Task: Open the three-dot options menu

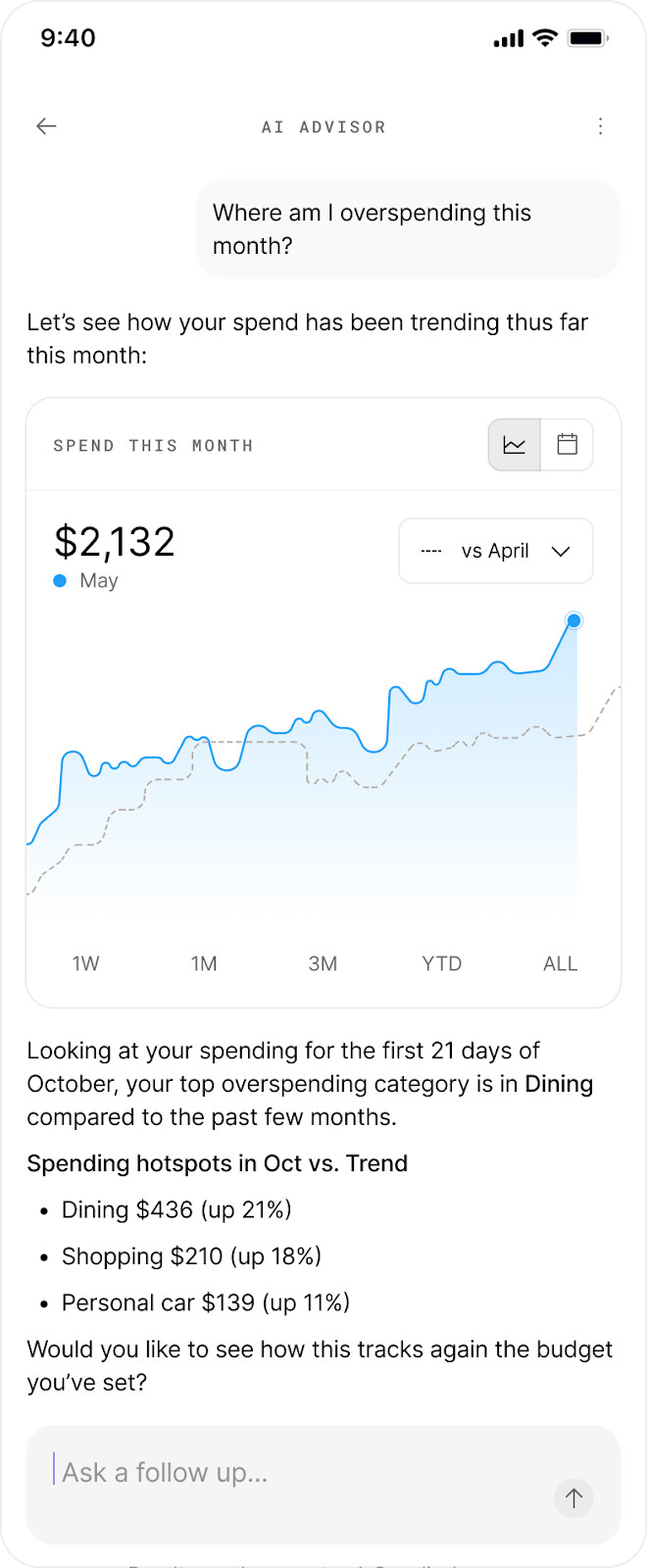Action: pos(600,125)
